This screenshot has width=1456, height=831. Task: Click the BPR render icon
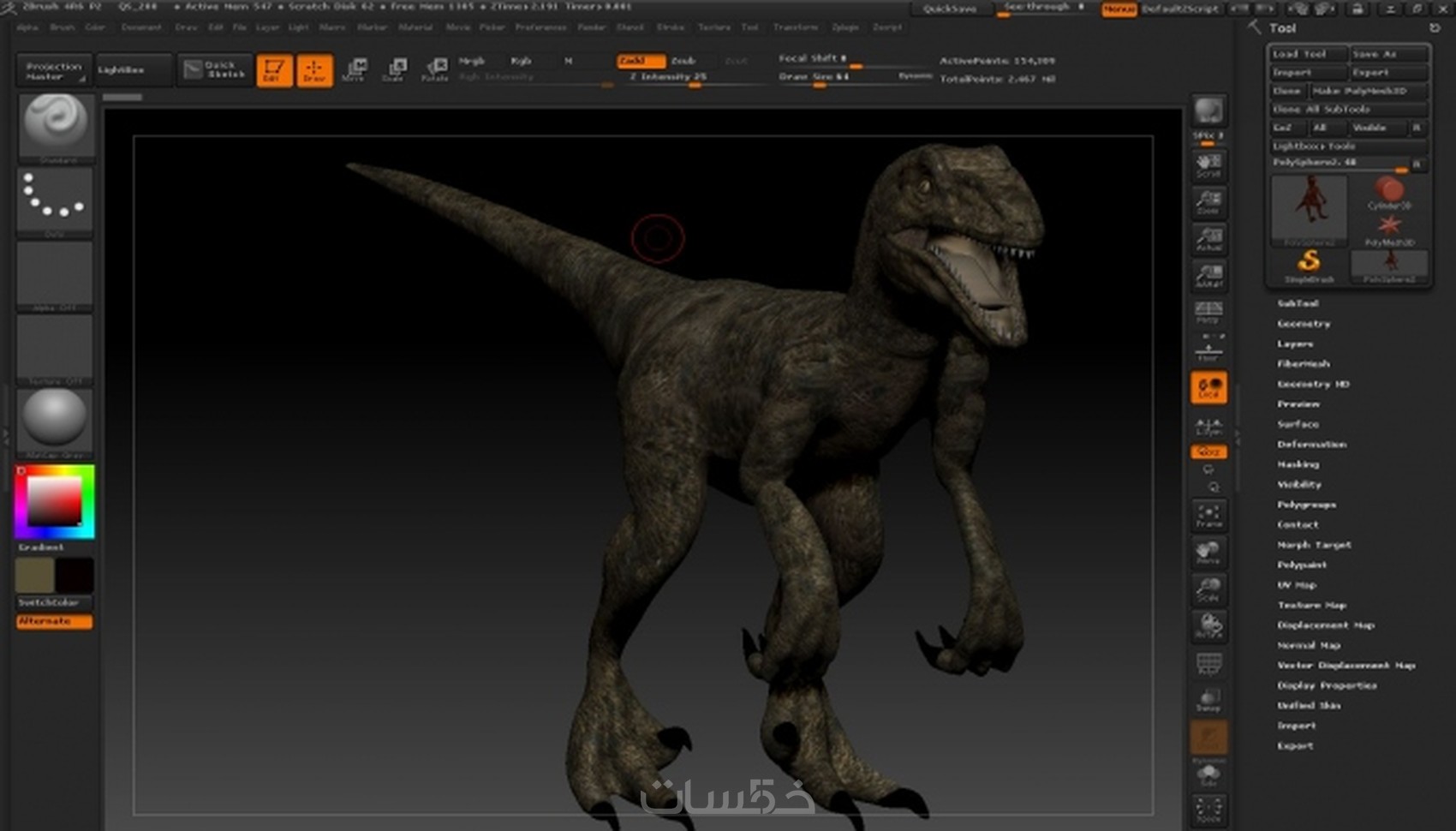pos(1208,111)
